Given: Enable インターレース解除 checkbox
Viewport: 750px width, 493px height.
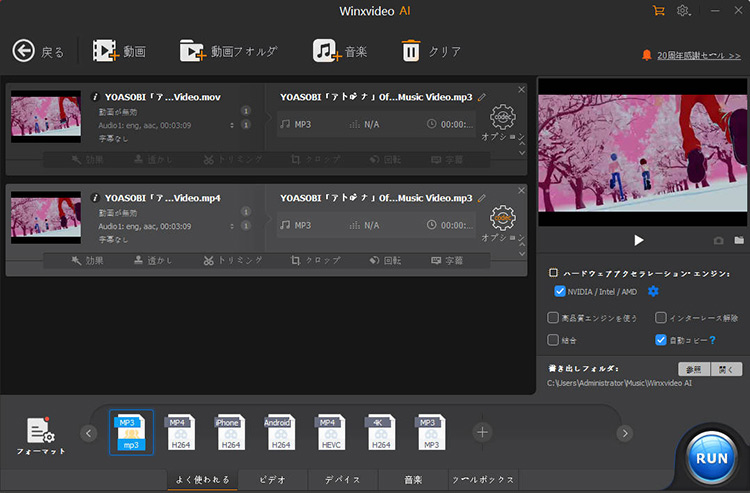Looking at the screenshot, I should point(661,318).
